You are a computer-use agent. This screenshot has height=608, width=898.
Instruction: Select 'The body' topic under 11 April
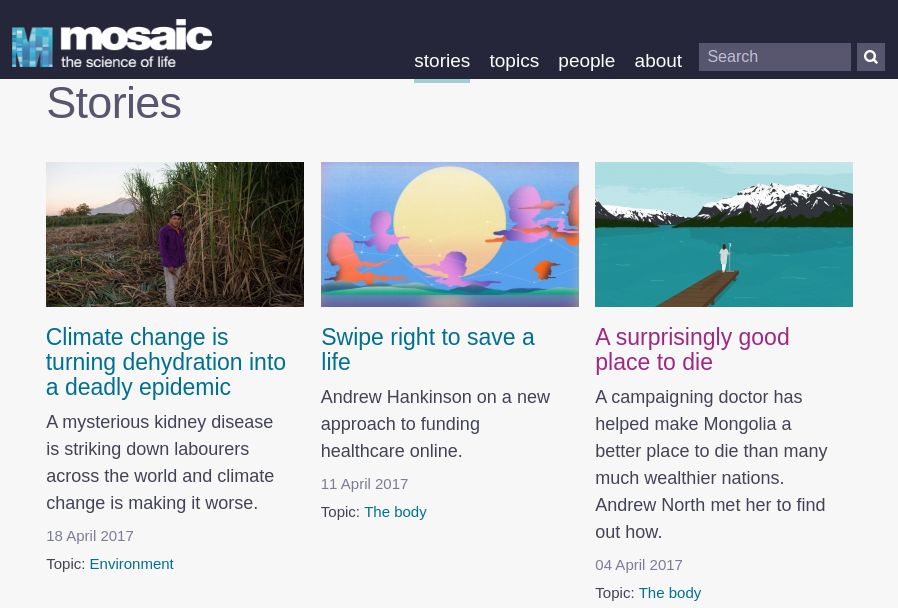[x=395, y=512]
